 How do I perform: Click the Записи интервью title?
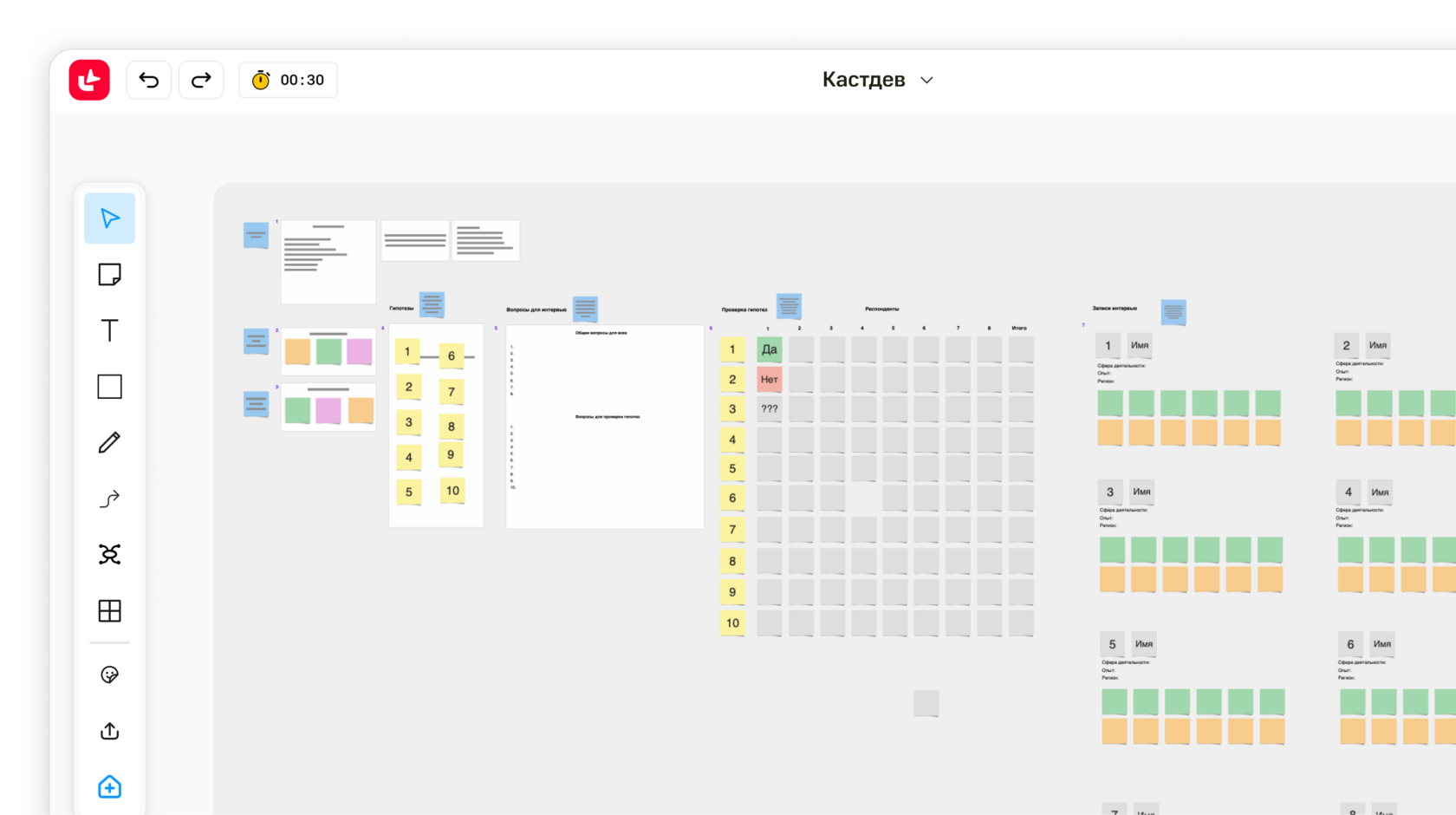pos(1115,308)
